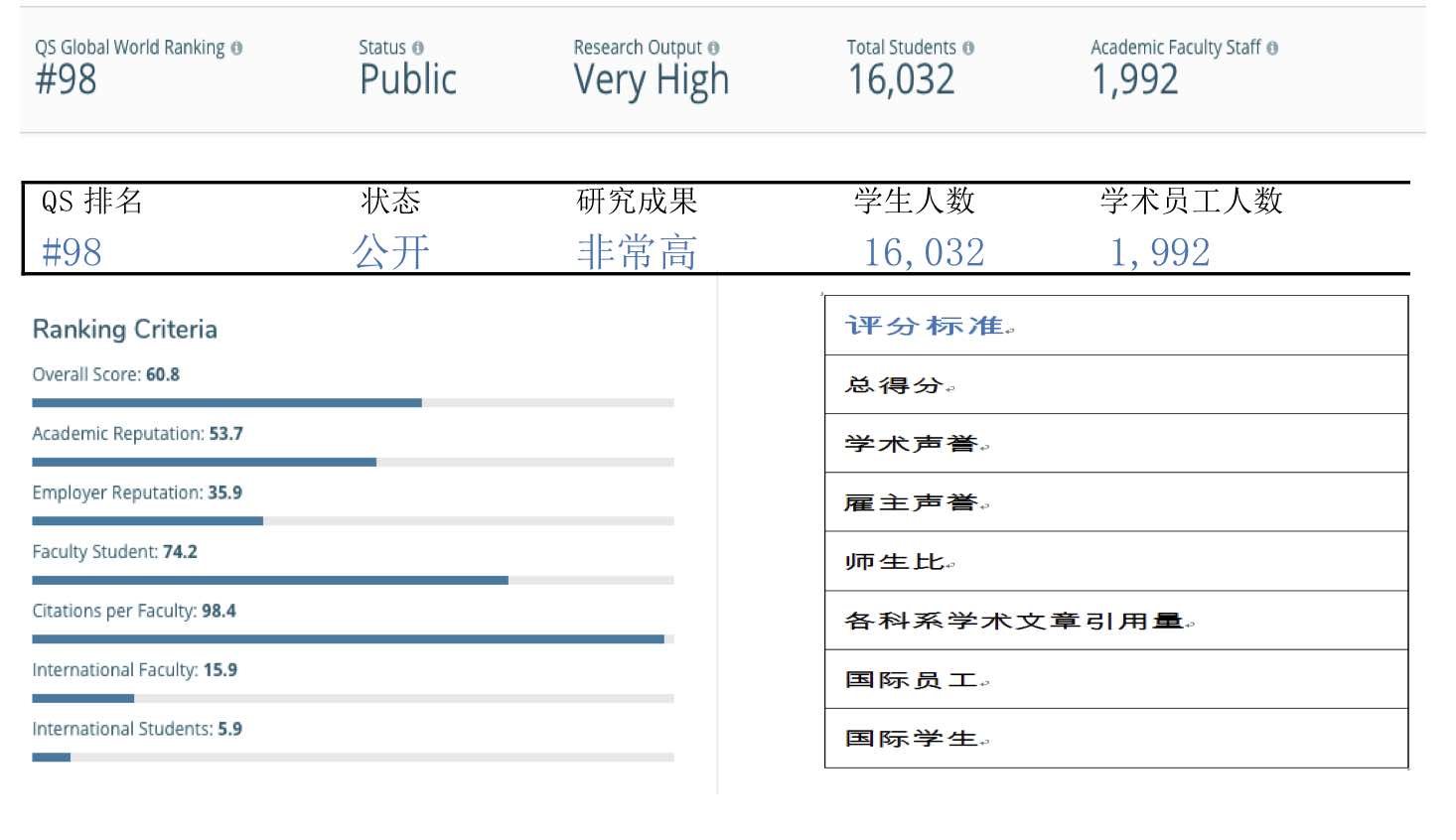Click the 总得分 table row

tap(1115, 384)
